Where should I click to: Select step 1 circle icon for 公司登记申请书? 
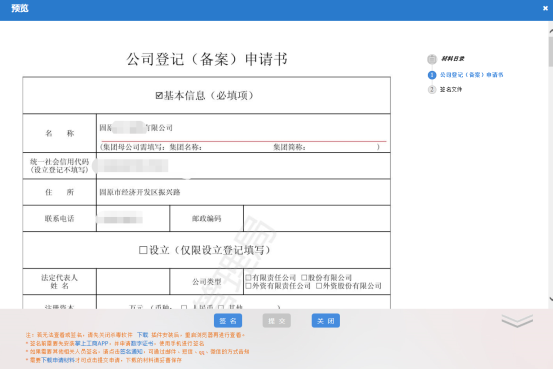432,75
